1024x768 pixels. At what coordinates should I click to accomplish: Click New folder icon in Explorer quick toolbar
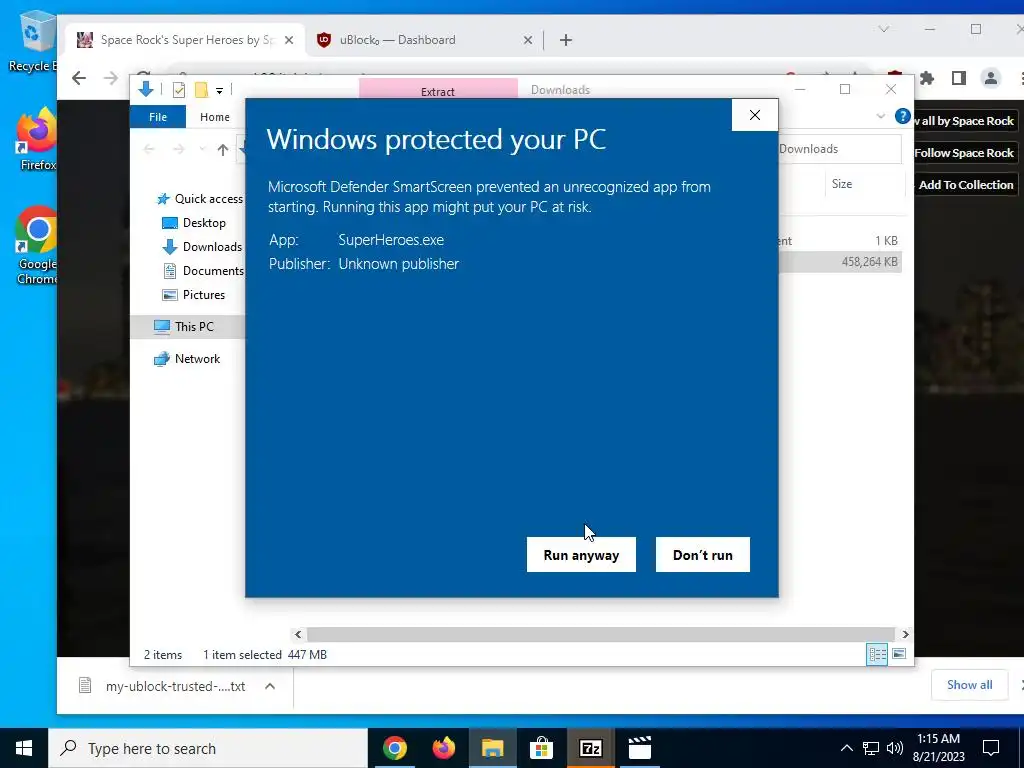point(201,90)
